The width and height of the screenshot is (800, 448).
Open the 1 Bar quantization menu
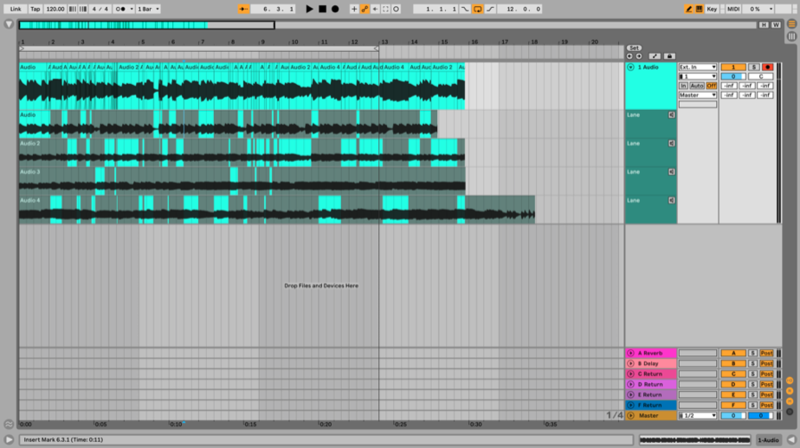click(149, 9)
